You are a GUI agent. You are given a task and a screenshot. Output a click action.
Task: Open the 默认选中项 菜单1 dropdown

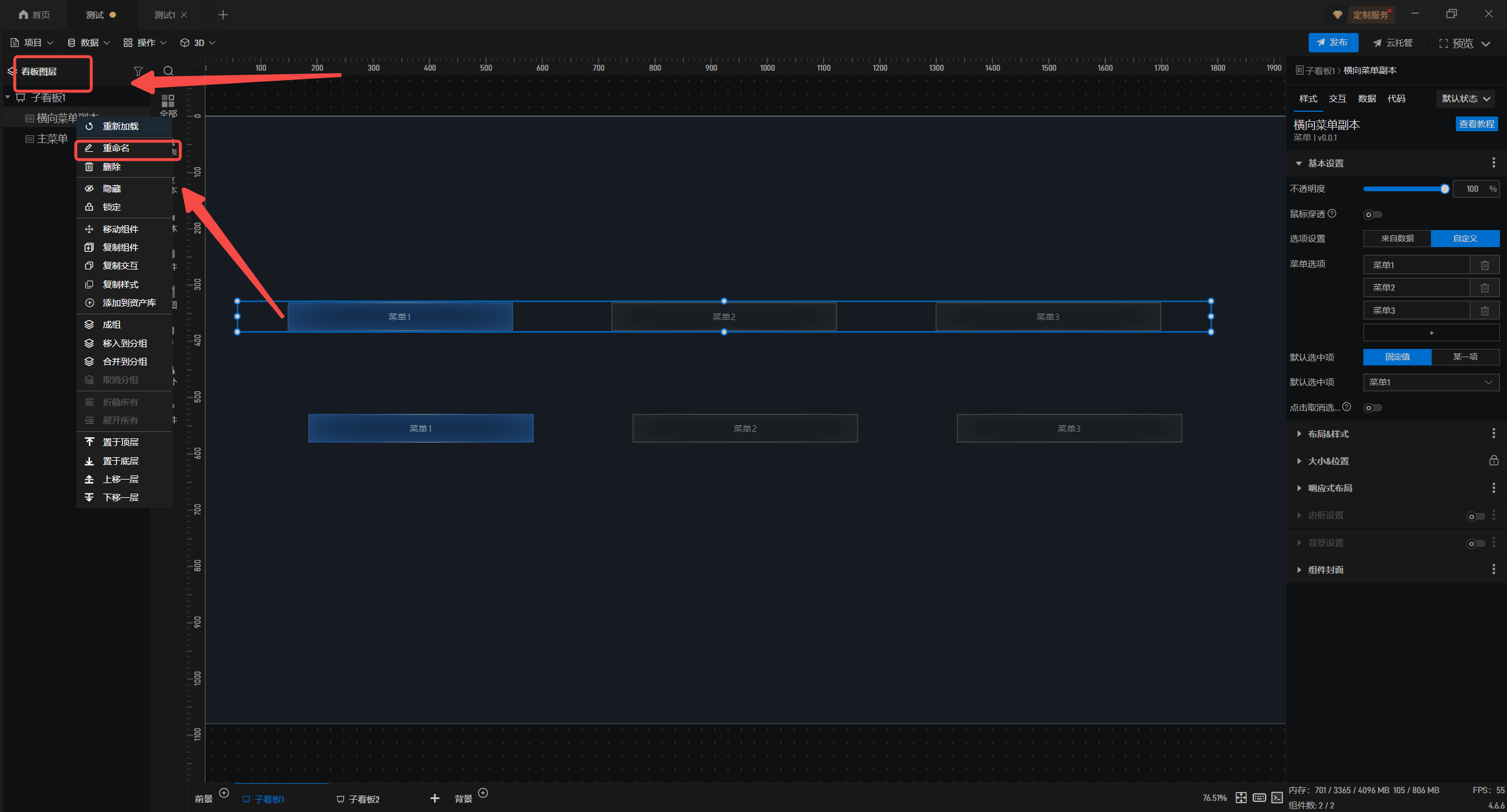click(x=1430, y=382)
